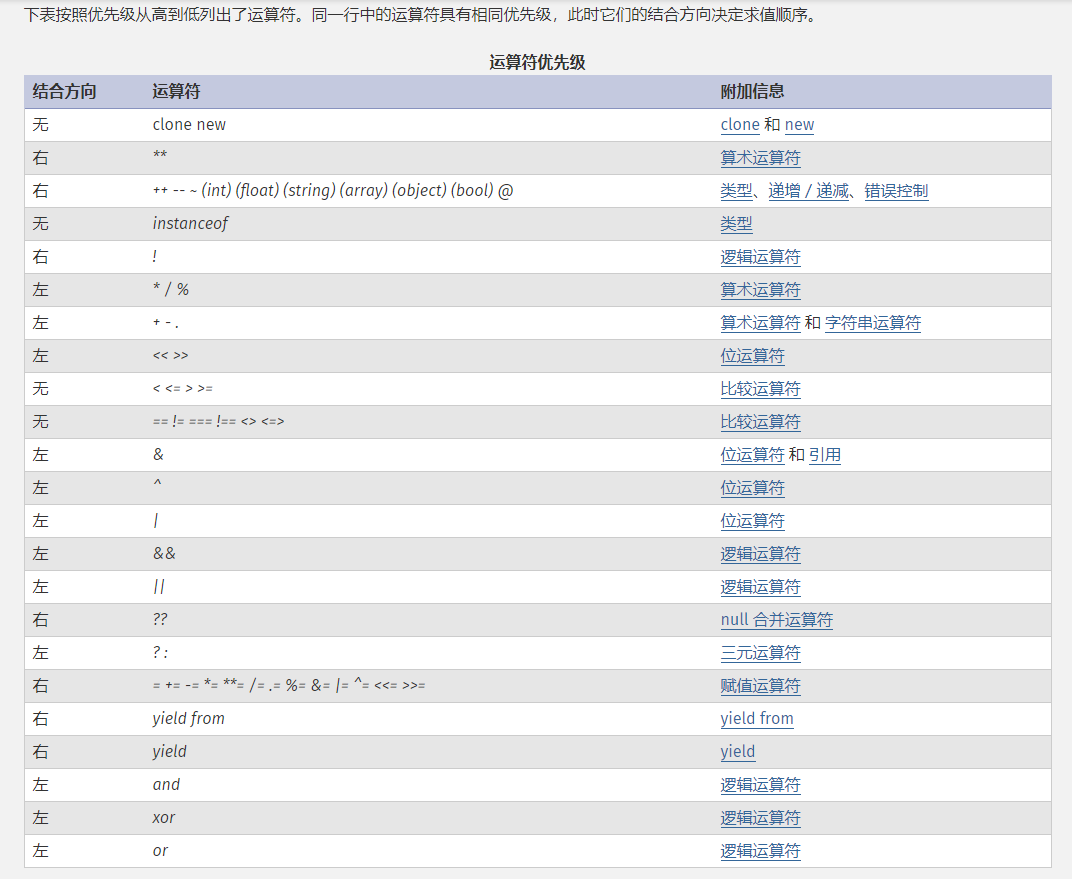The image size is (1072, 879).
Task: Click the '= += -= *=' assignment operators cell
Action: tap(289, 686)
